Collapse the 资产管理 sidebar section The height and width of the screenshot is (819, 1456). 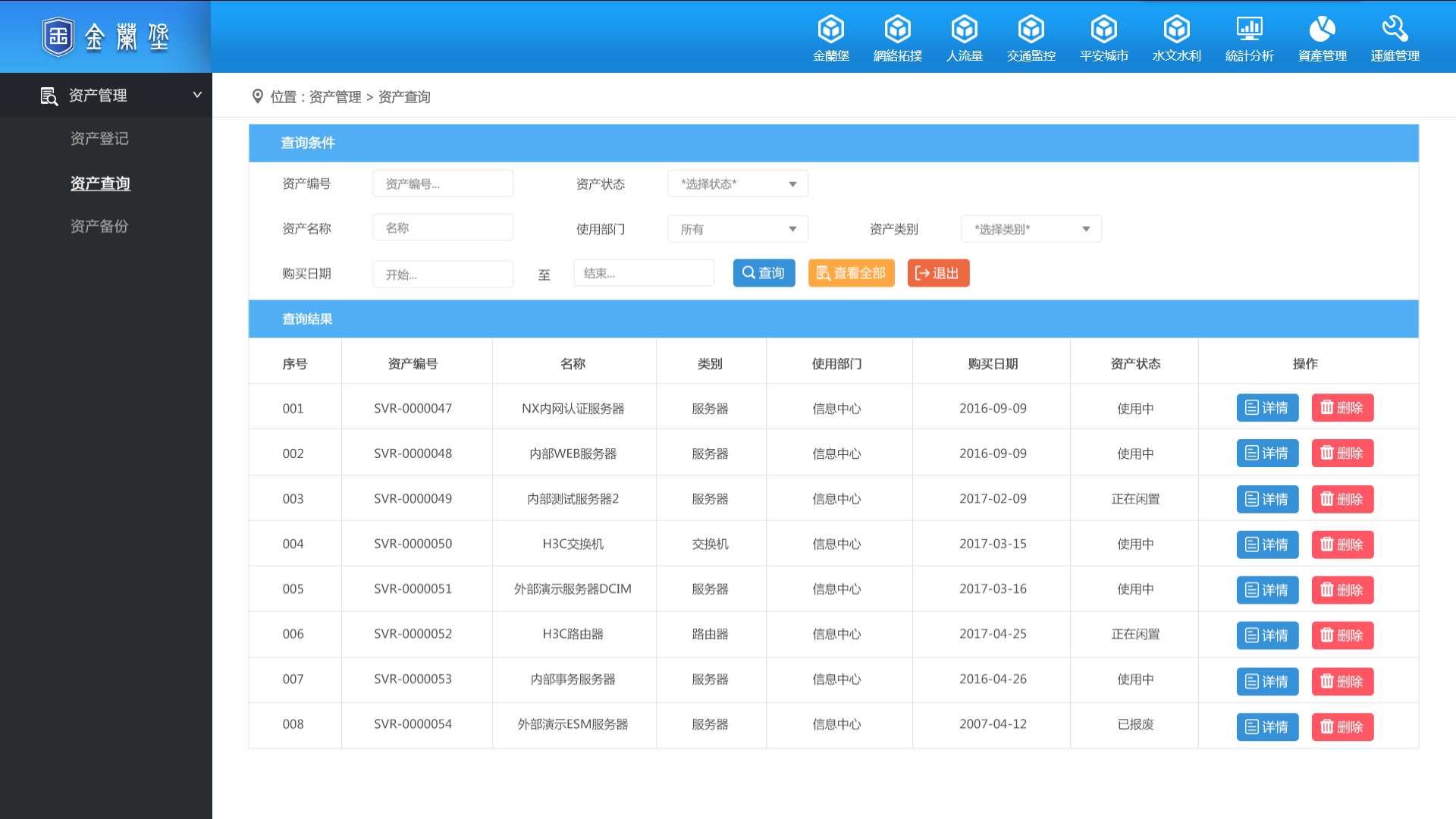tap(106, 96)
